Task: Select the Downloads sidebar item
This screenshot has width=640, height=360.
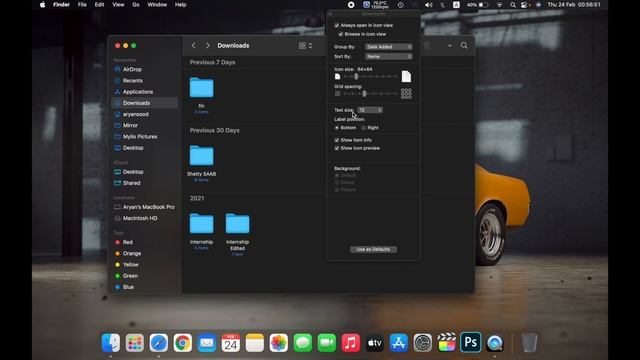Action: point(144,103)
